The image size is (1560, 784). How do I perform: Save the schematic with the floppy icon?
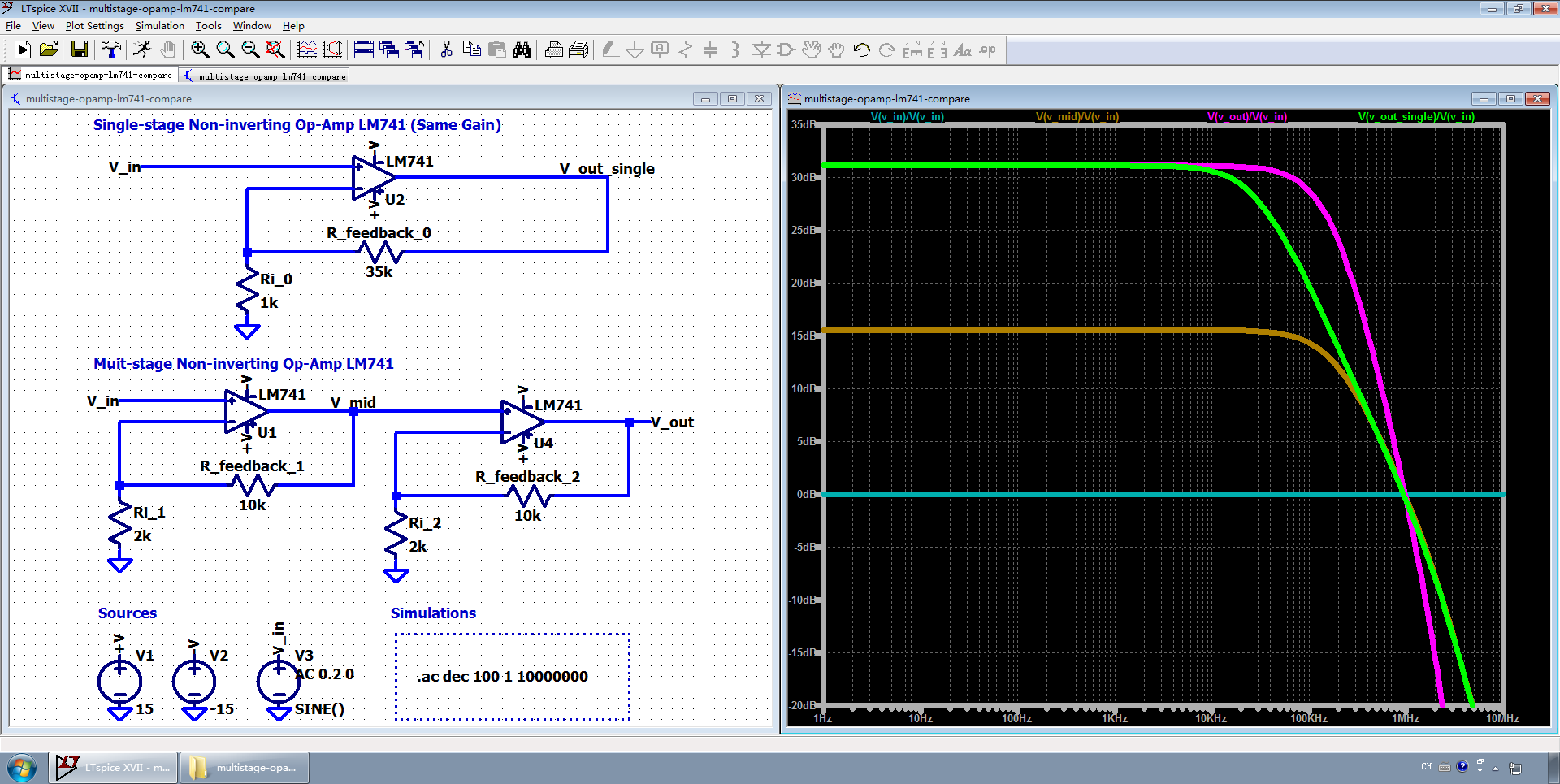(79, 50)
